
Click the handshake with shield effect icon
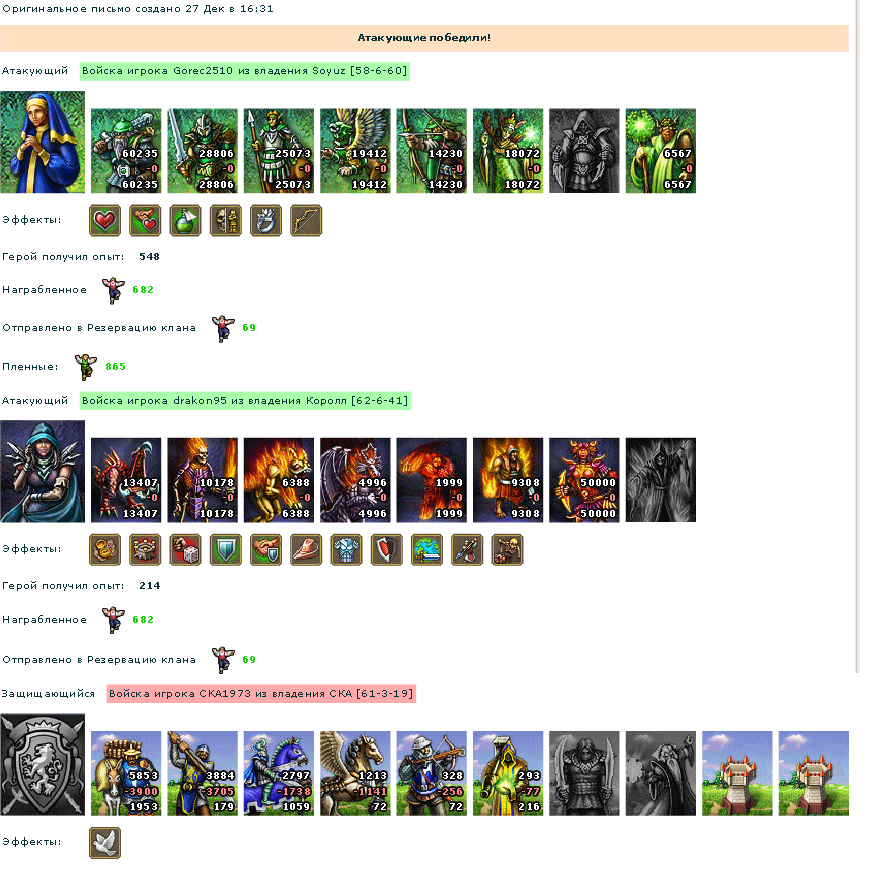tap(266, 550)
